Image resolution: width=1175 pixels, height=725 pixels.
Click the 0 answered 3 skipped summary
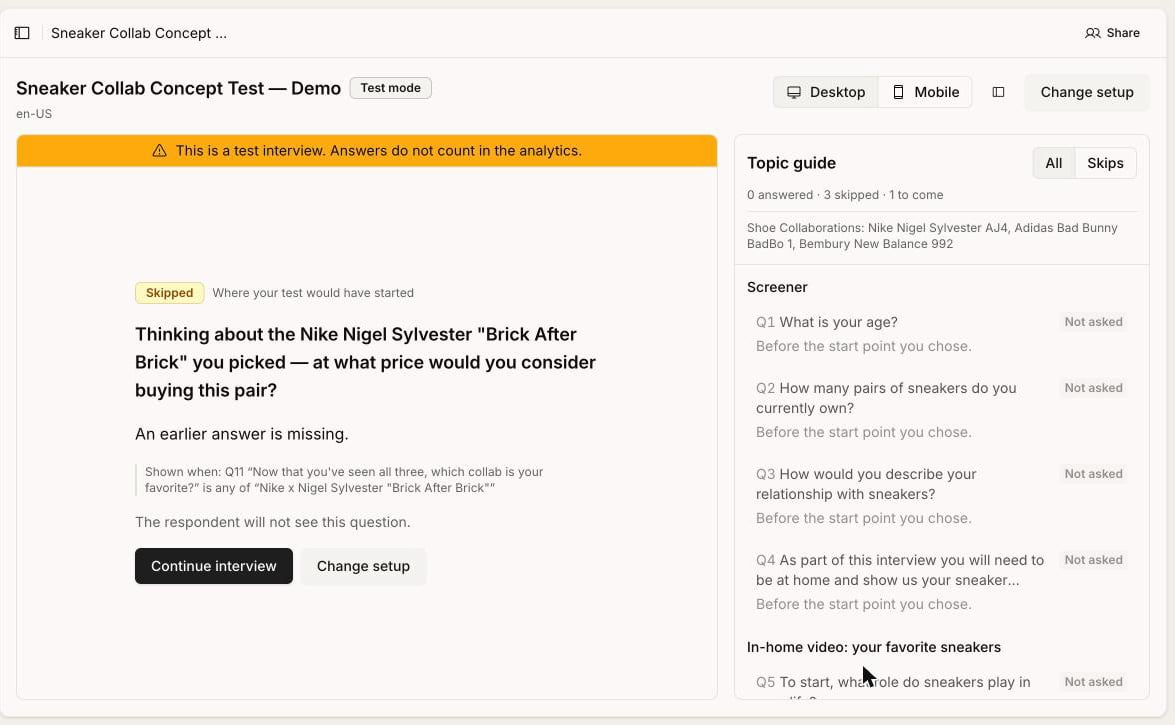tap(845, 195)
